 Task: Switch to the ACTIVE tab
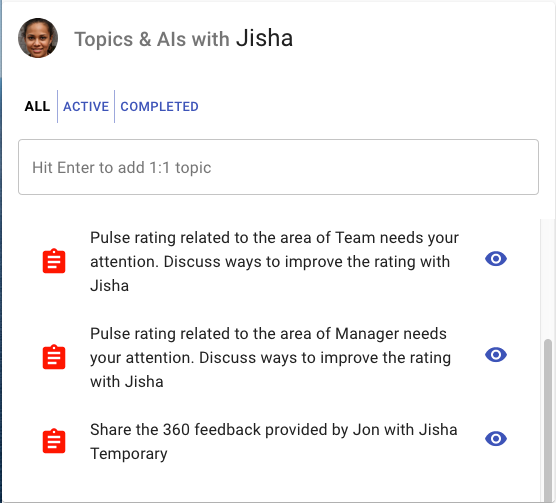86,106
